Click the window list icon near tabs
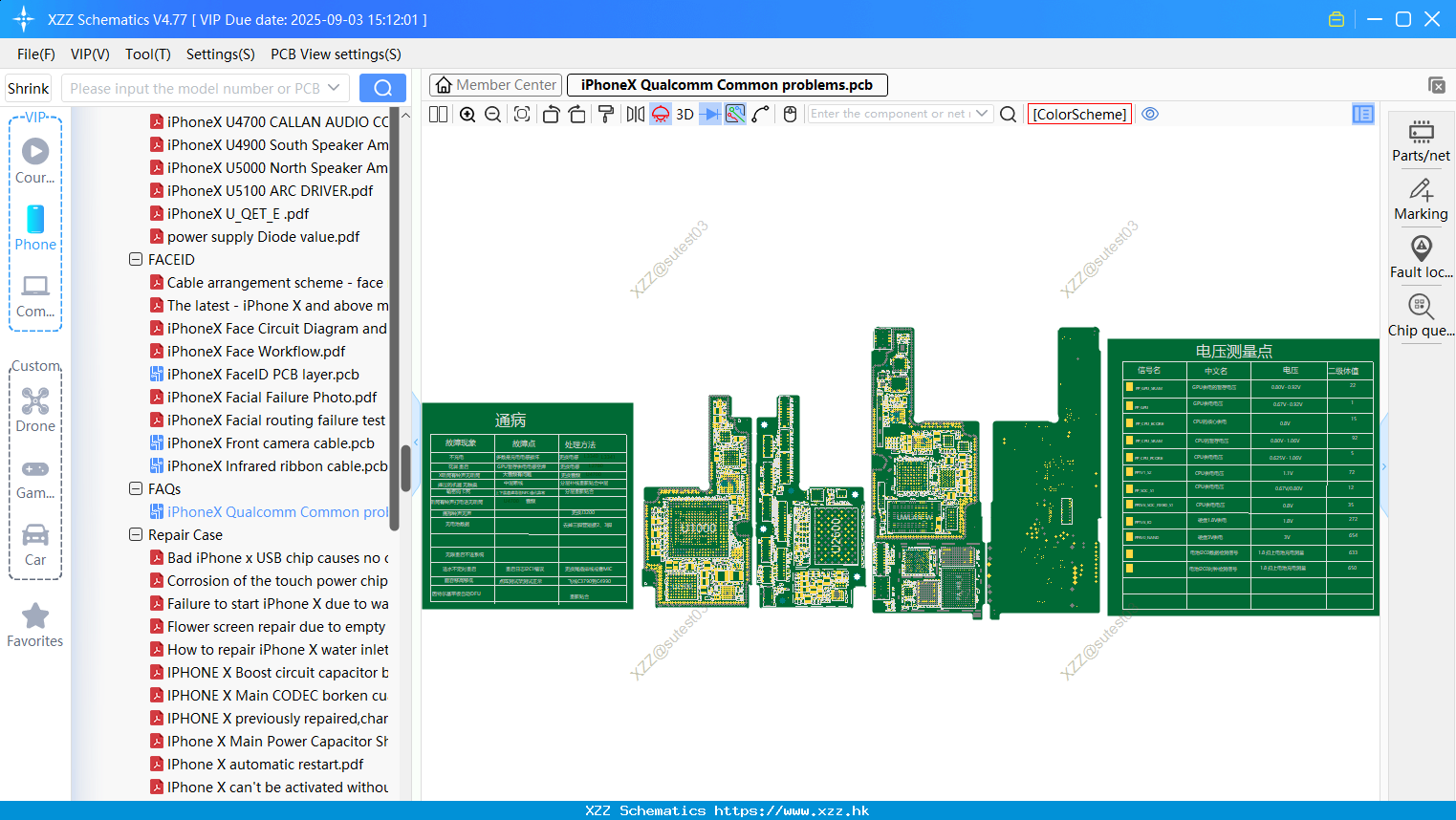The height and width of the screenshot is (820, 1456). pyautogui.click(x=1437, y=85)
